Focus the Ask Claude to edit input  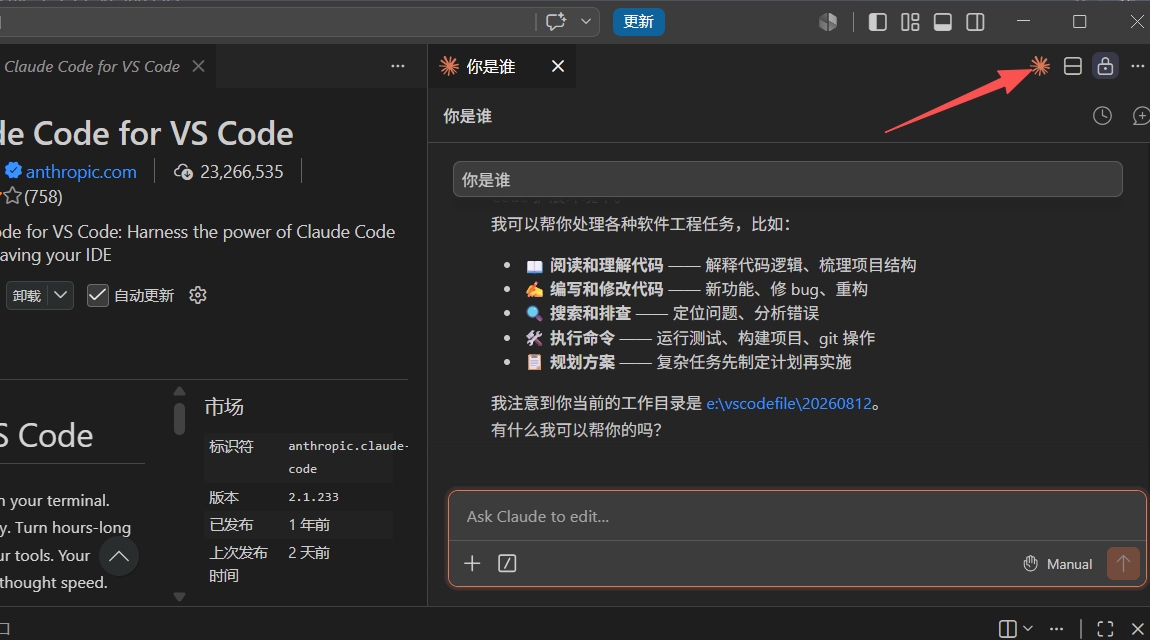(796, 517)
